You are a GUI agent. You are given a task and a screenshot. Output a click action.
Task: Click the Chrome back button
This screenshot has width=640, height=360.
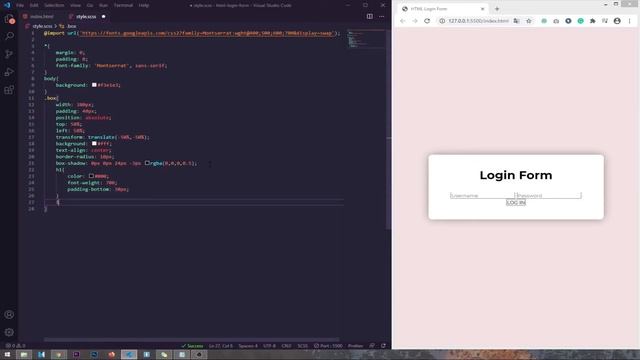click(402, 21)
